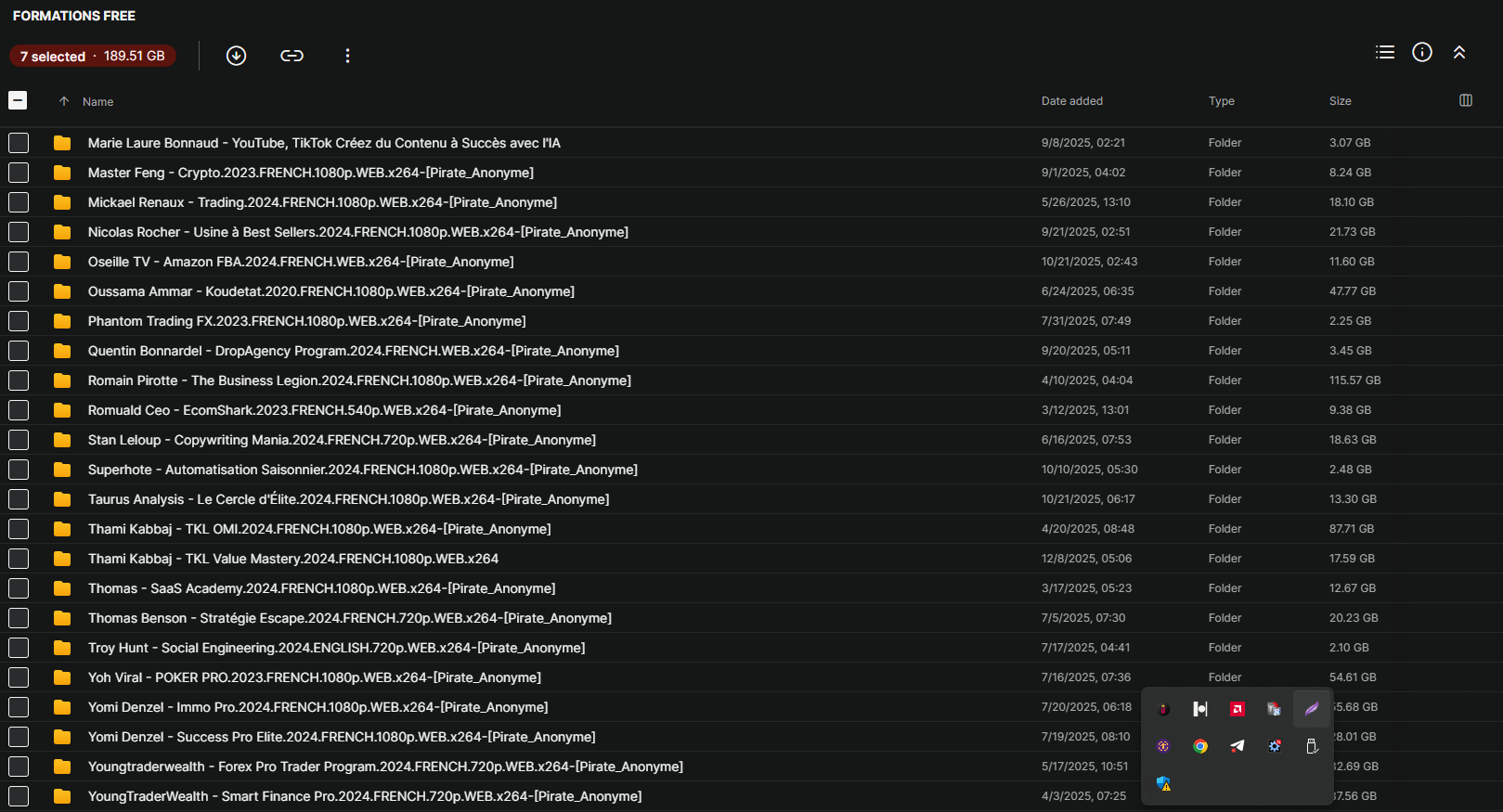This screenshot has width=1503, height=812.
Task: Click folder icon of Master Feng Crypto
Action: click(62, 173)
